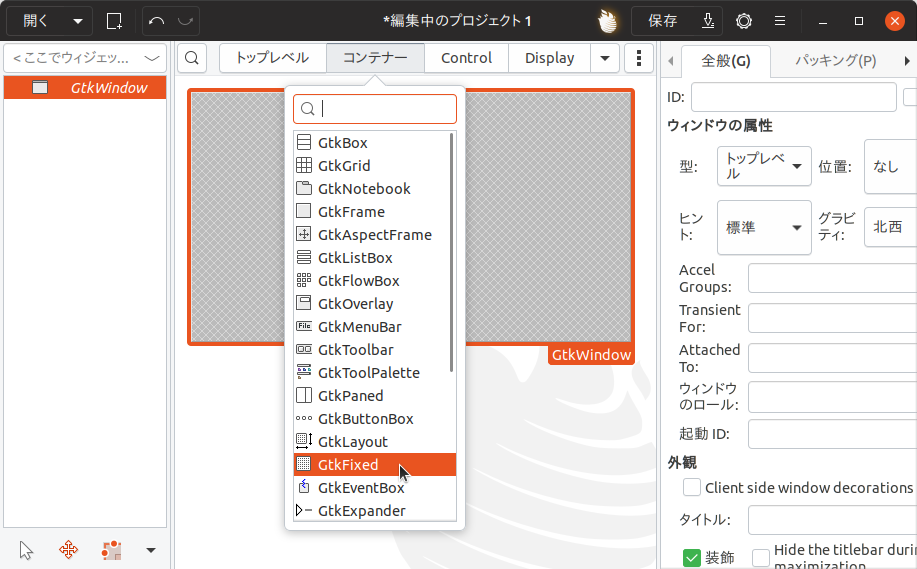Click the Attached To field
Screen dimensions: 917x569
coord(832,358)
